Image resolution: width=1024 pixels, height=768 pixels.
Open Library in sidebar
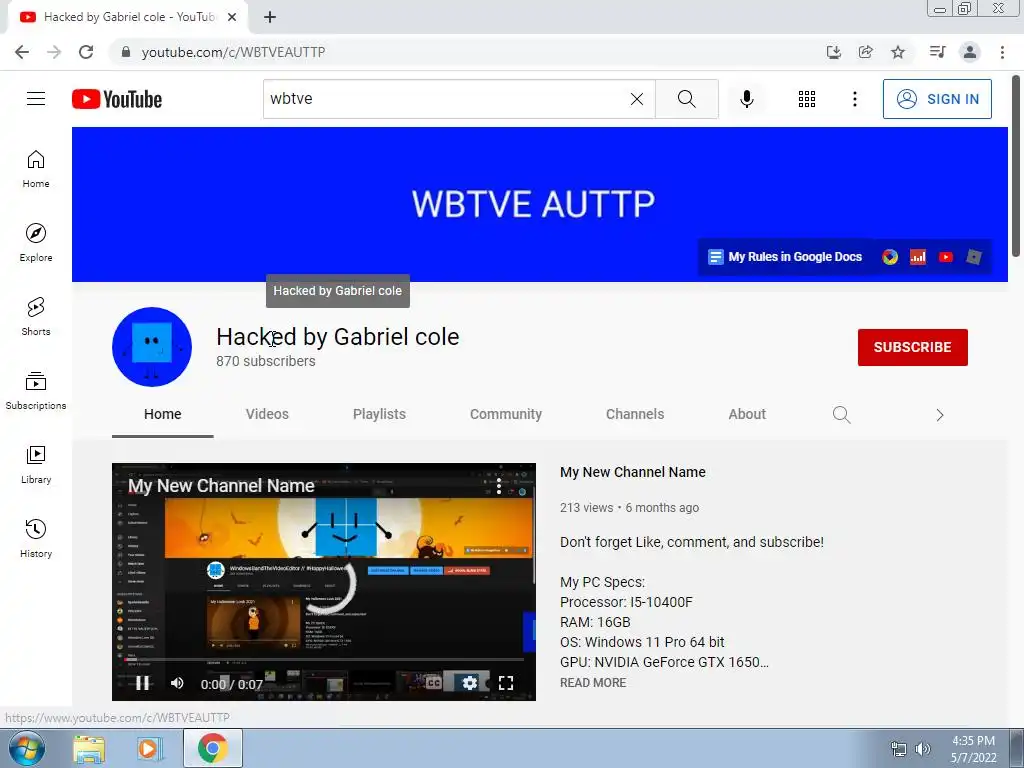[36, 464]
